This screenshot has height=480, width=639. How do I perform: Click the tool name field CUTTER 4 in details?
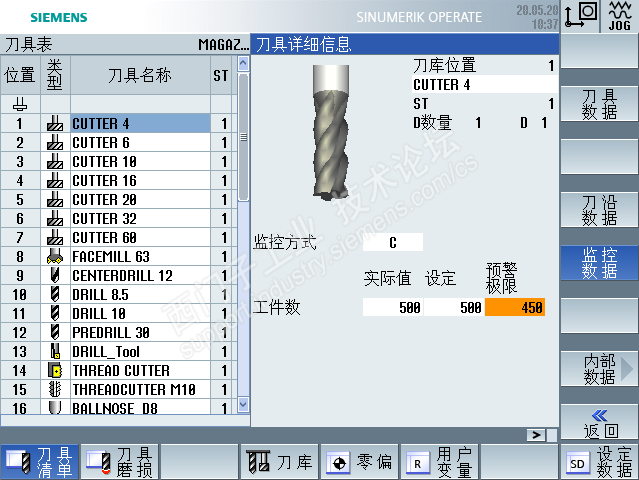click(x=484, y=84)
